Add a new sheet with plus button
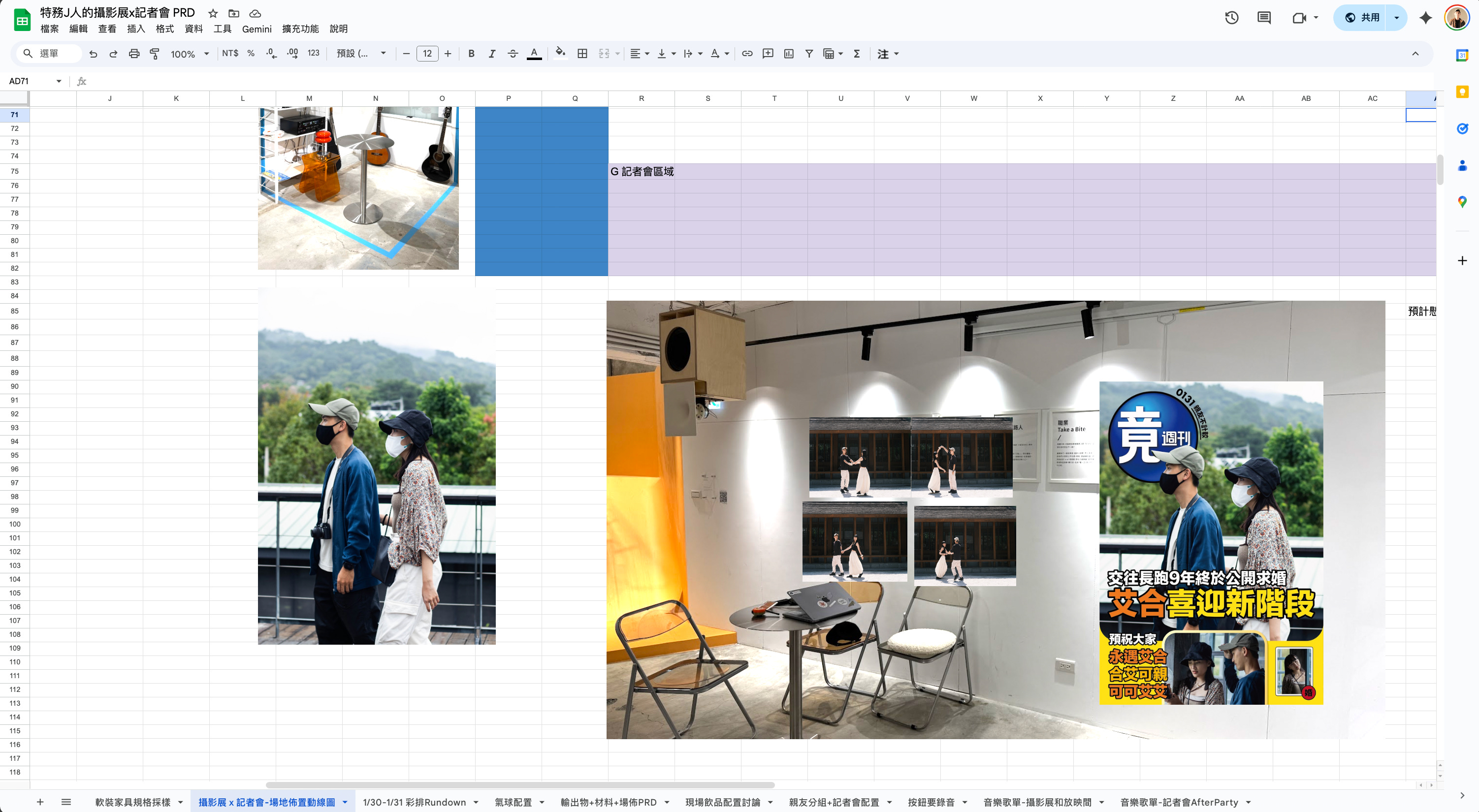 pos(39,802)
